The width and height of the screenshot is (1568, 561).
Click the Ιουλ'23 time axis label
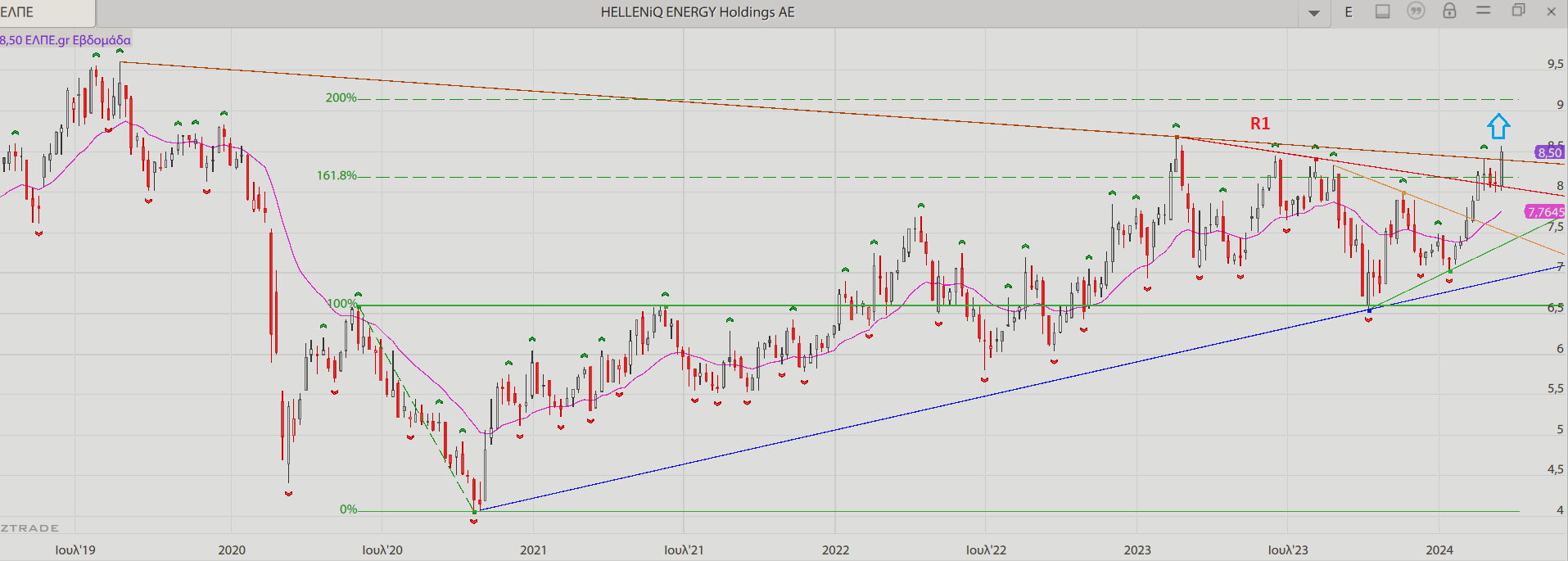point(1288,550)
